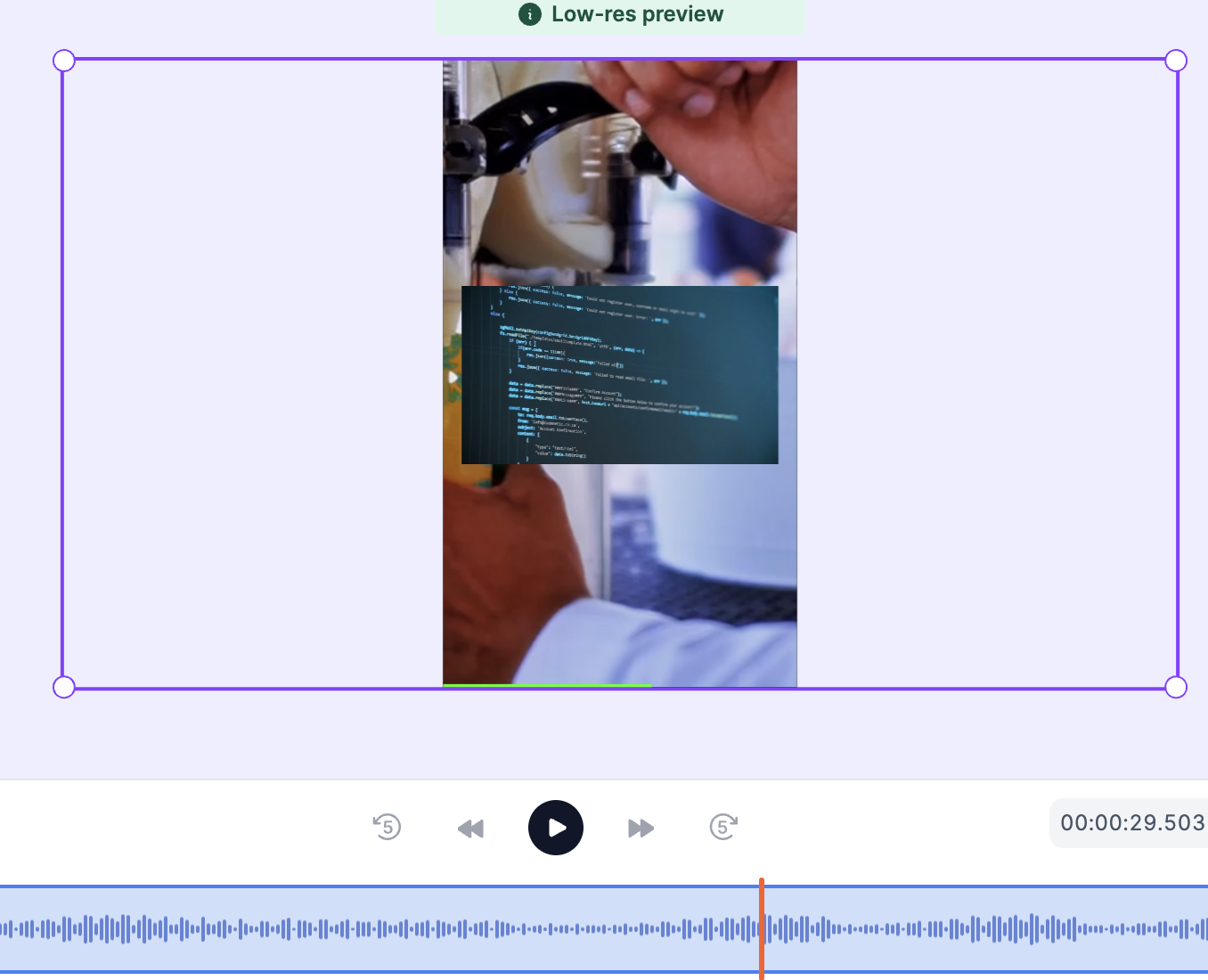Click the 00:00:29.503 timecode field

click(1131, 822)
